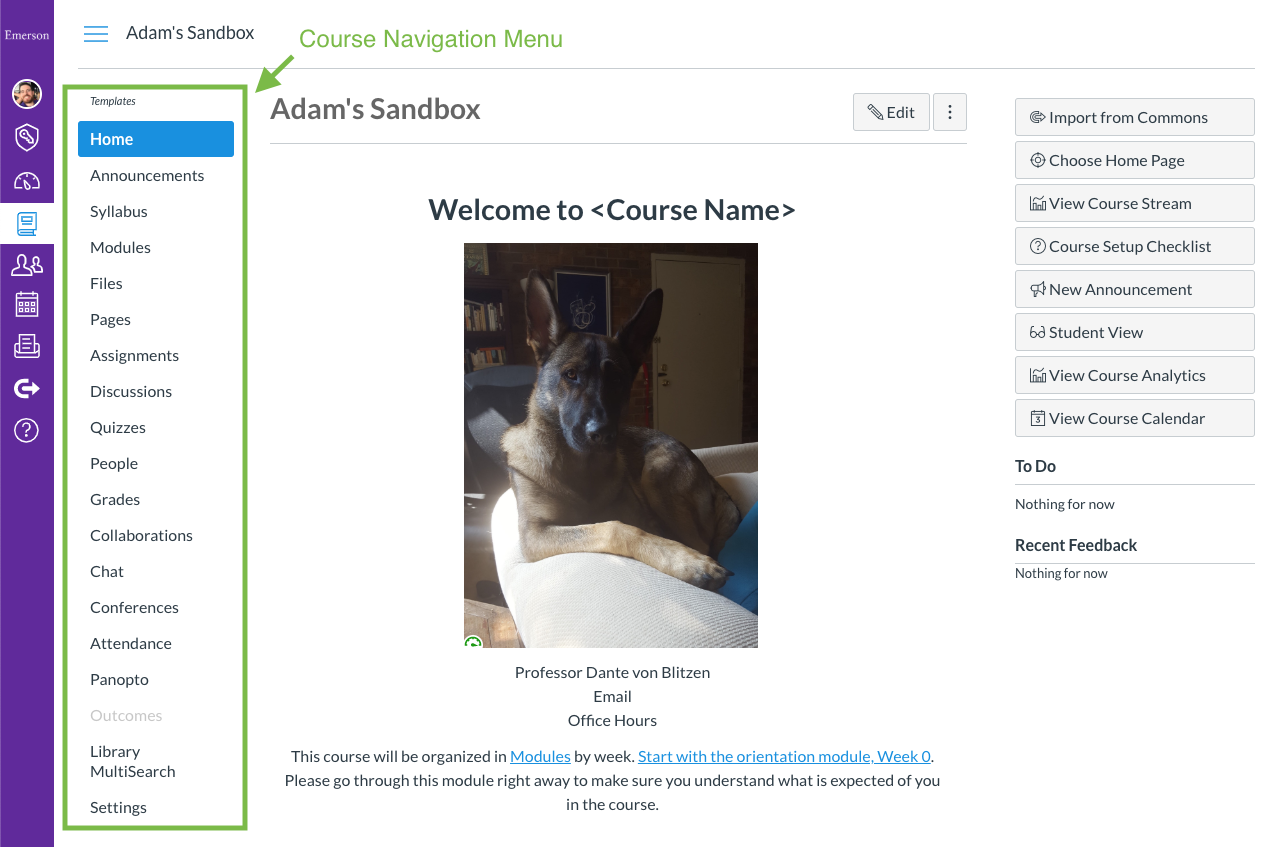Open the Help question mark icon

click(x=27, y=430)
